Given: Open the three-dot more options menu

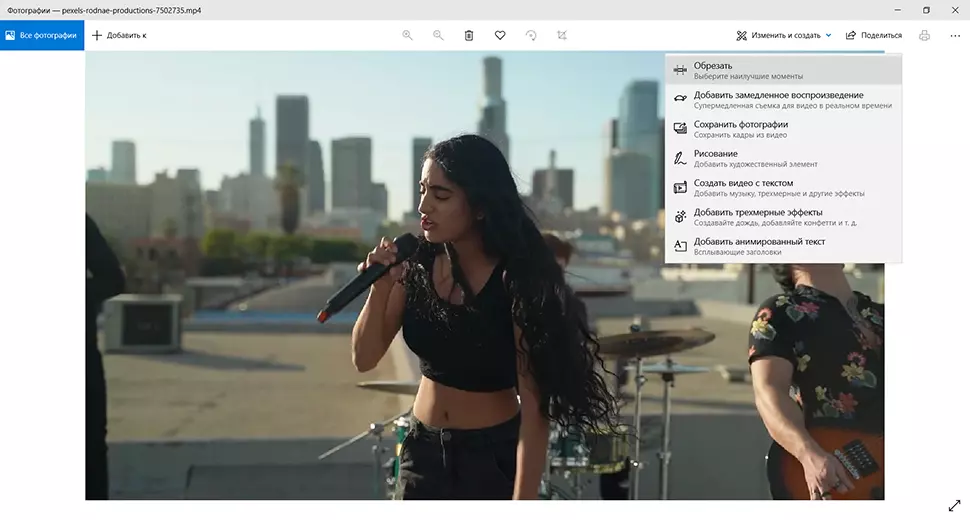Looking at the screenshot, I should [x=954, y=35].
